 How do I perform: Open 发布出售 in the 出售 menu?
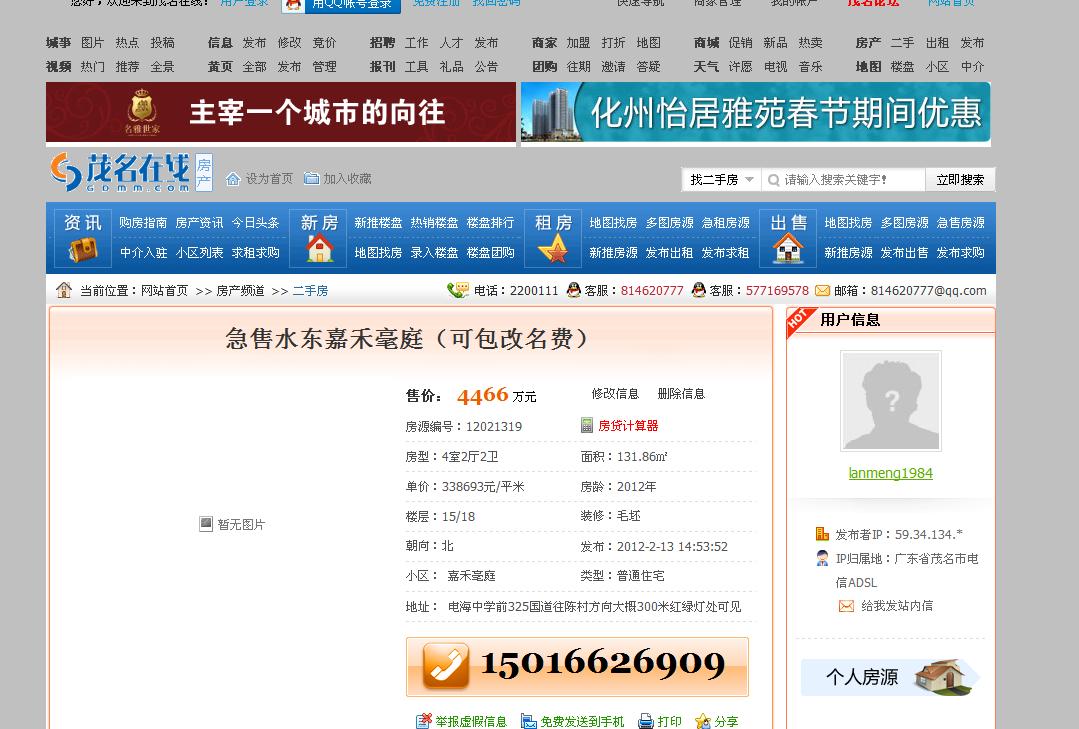coord(904,253)
